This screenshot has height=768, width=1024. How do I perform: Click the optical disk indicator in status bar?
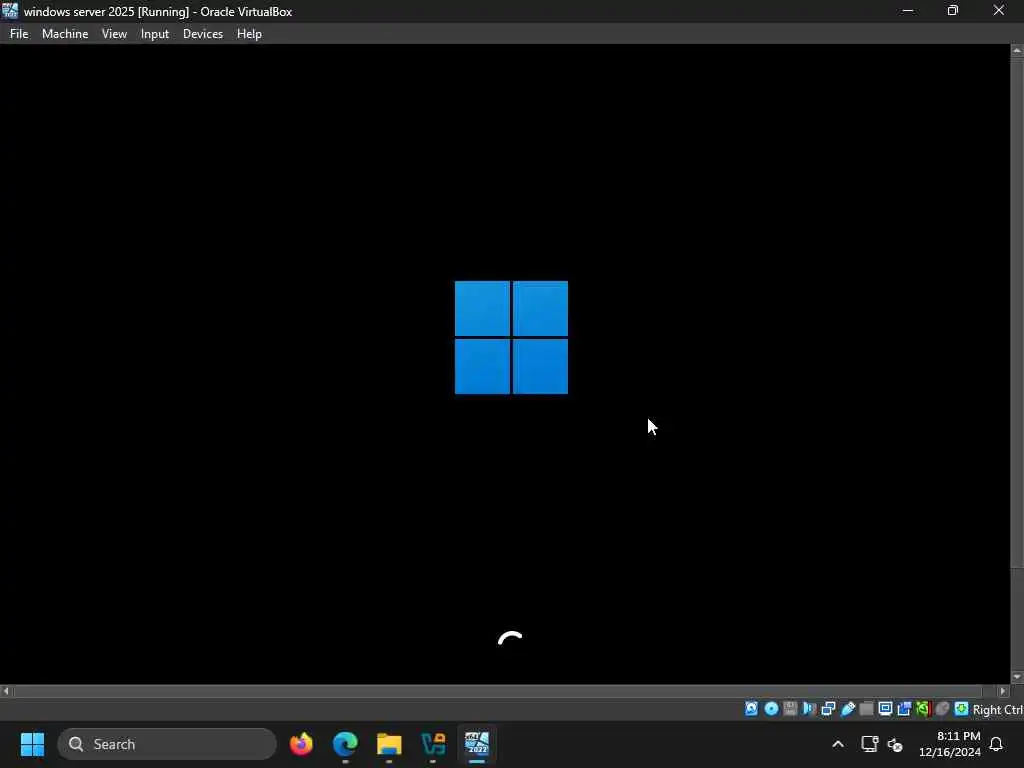tap(771, 709)
